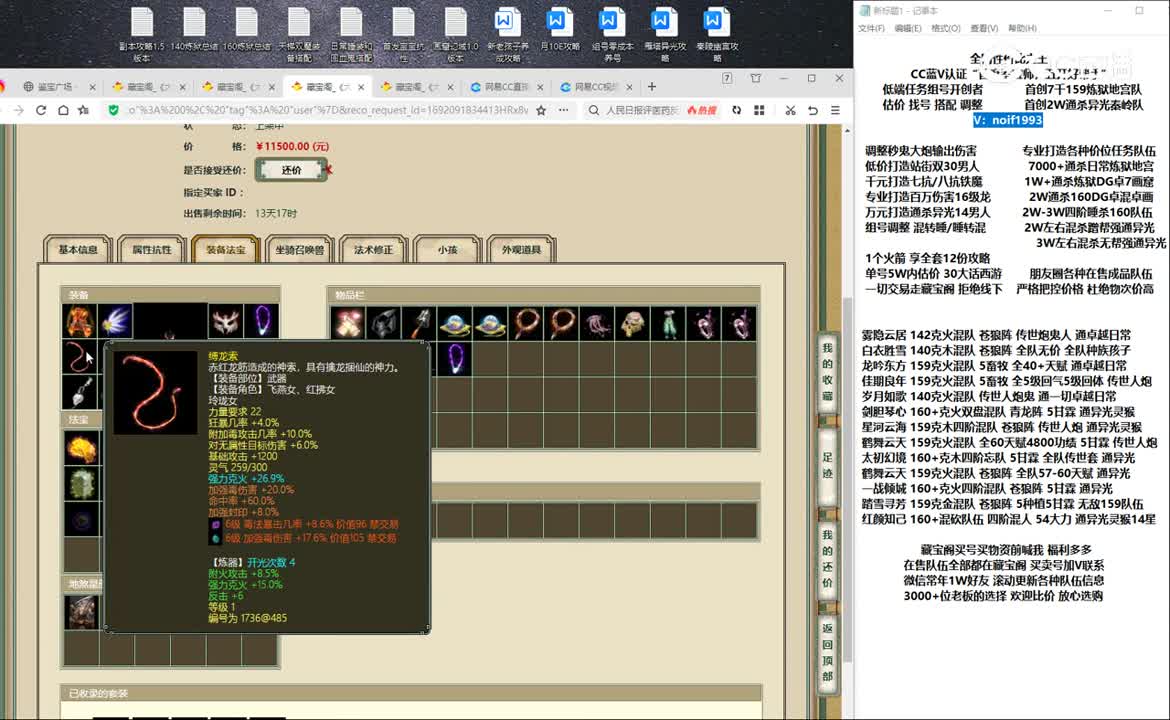
Task: Click the ¥11500.00 price text
Action: click(x=292, y=146)
